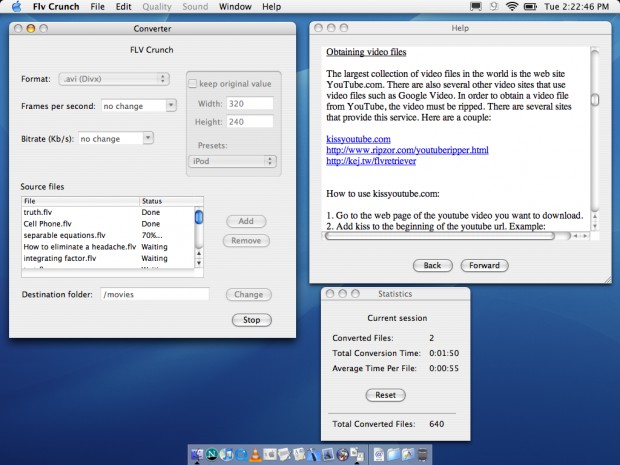Click the display status menu icon
Viewport: 620px width, 465px height.
pyautogui.click(x=476, y=6)
